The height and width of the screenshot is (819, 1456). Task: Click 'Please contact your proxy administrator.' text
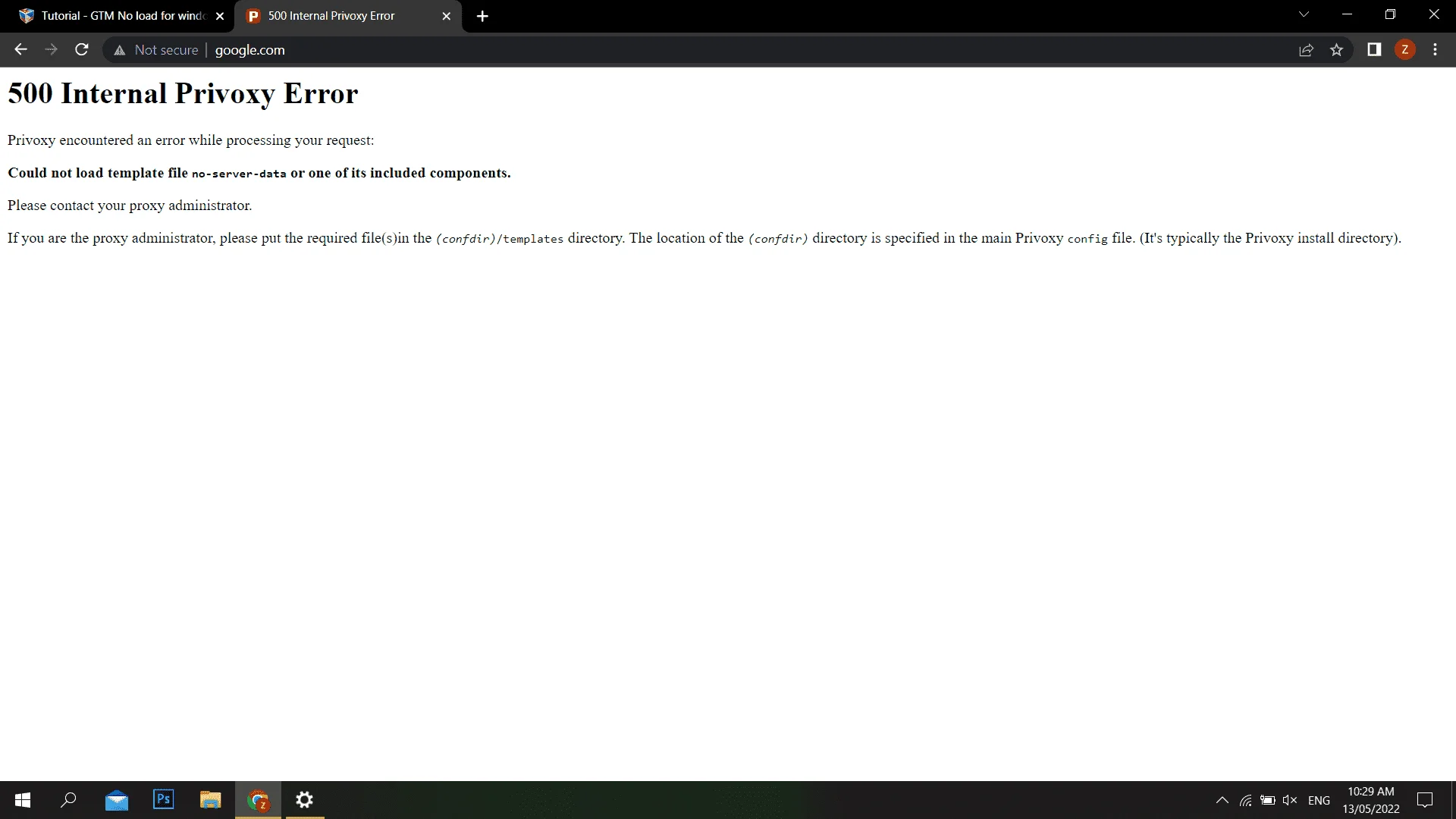[x=130, y=206]
